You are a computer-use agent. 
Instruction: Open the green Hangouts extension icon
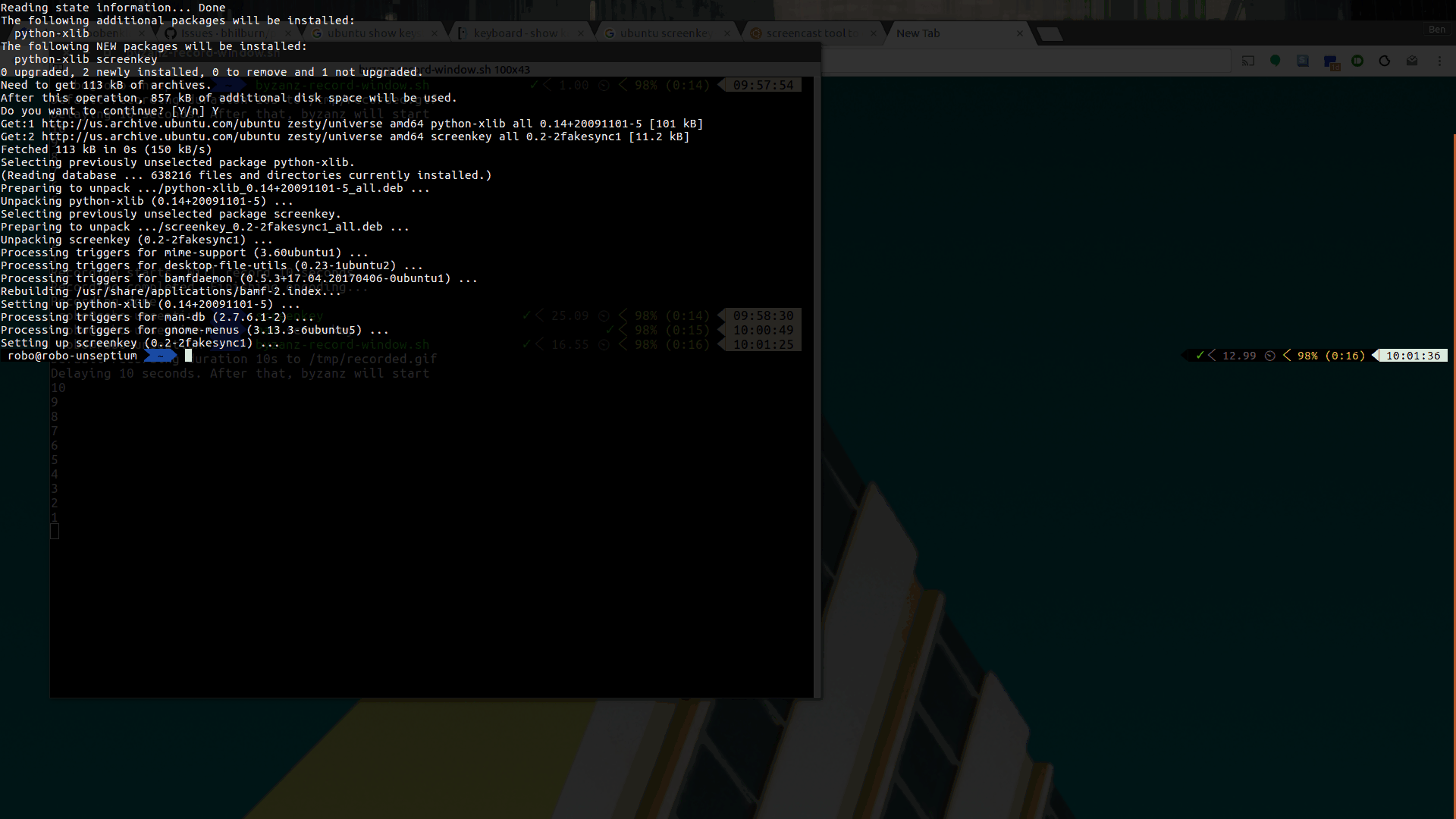(1276, 61)
